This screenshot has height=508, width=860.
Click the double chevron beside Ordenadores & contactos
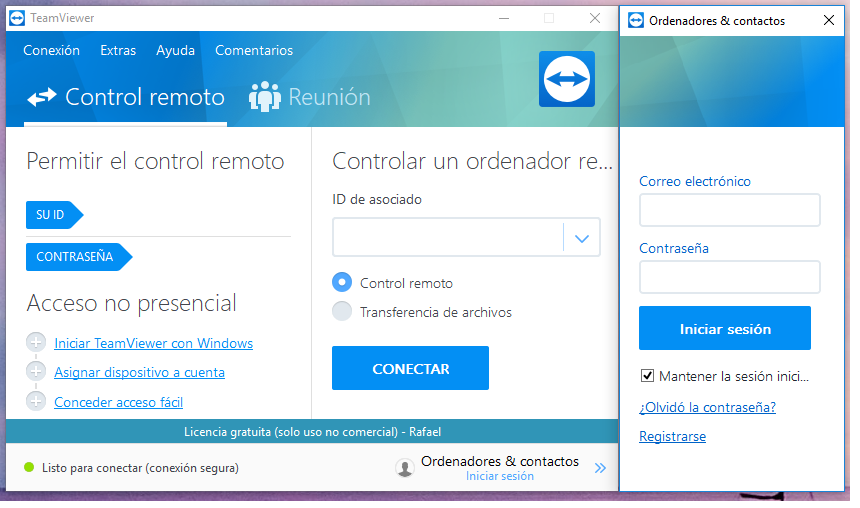[x=601, y=468]
